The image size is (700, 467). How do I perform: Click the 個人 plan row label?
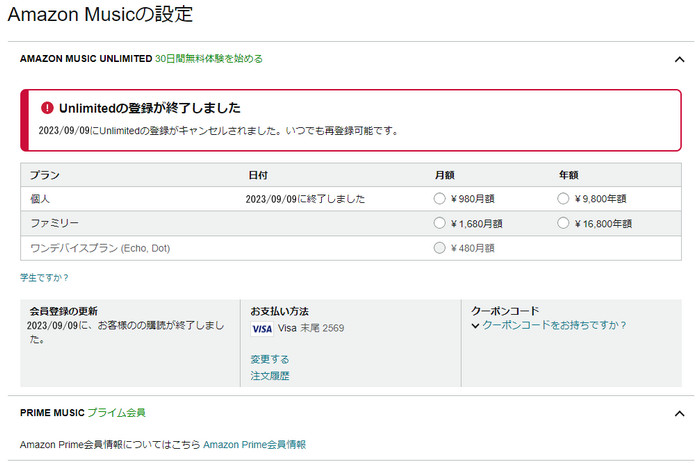click(40, 199)
